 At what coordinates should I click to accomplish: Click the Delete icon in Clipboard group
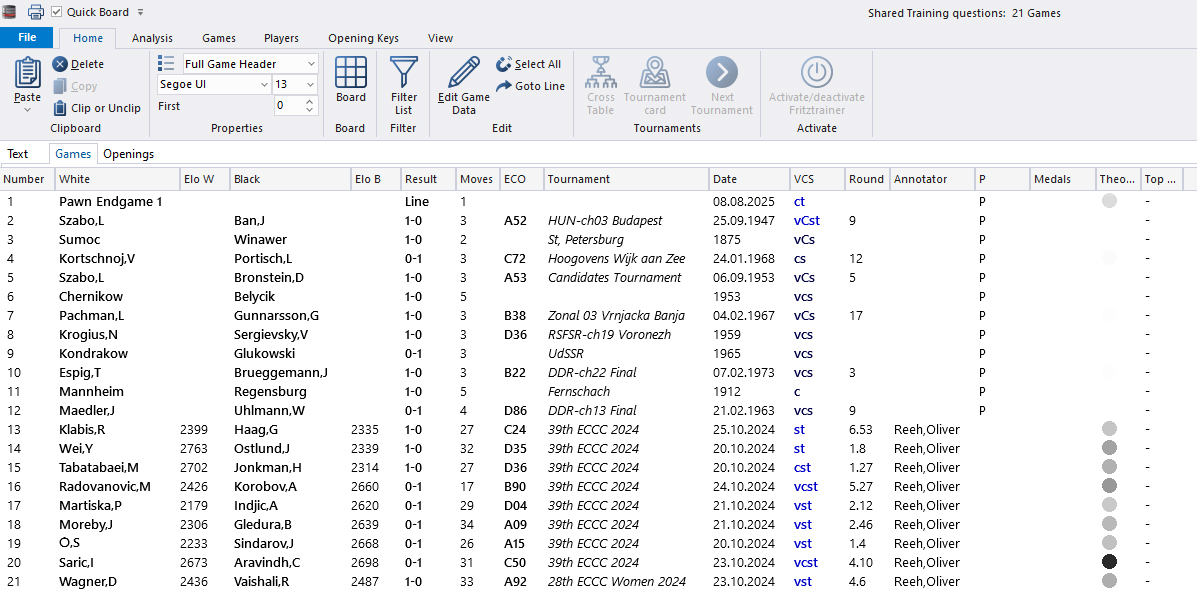pos(60,64)
